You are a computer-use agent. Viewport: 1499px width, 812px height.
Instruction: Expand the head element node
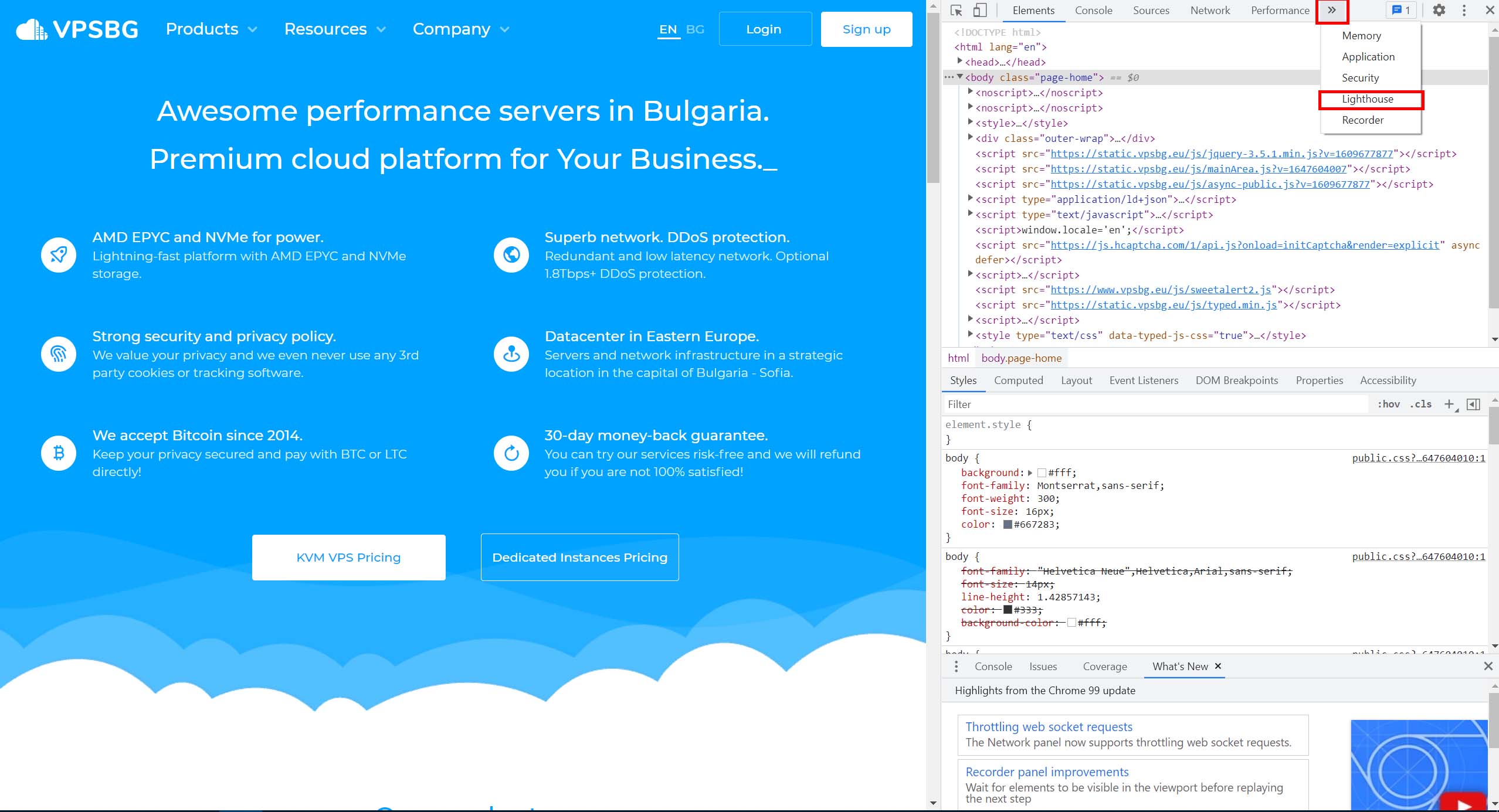pos(959,61)
